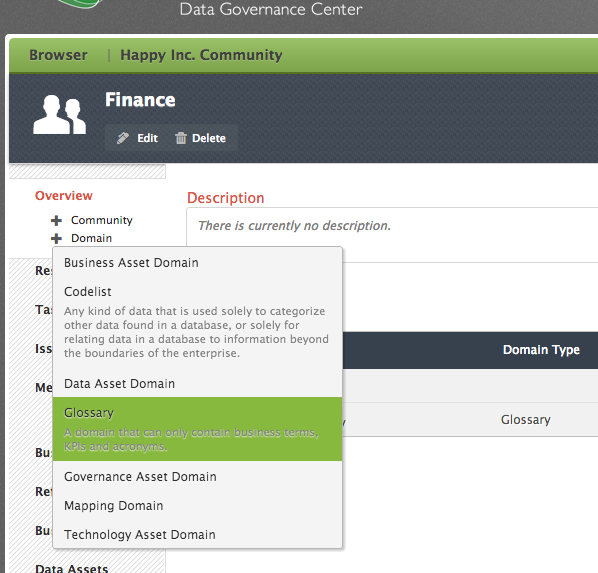The width and height of the screenshot is (598, 573).
Task: Click the pencil icon next to Edit
Action: click(x=123, y=138)
